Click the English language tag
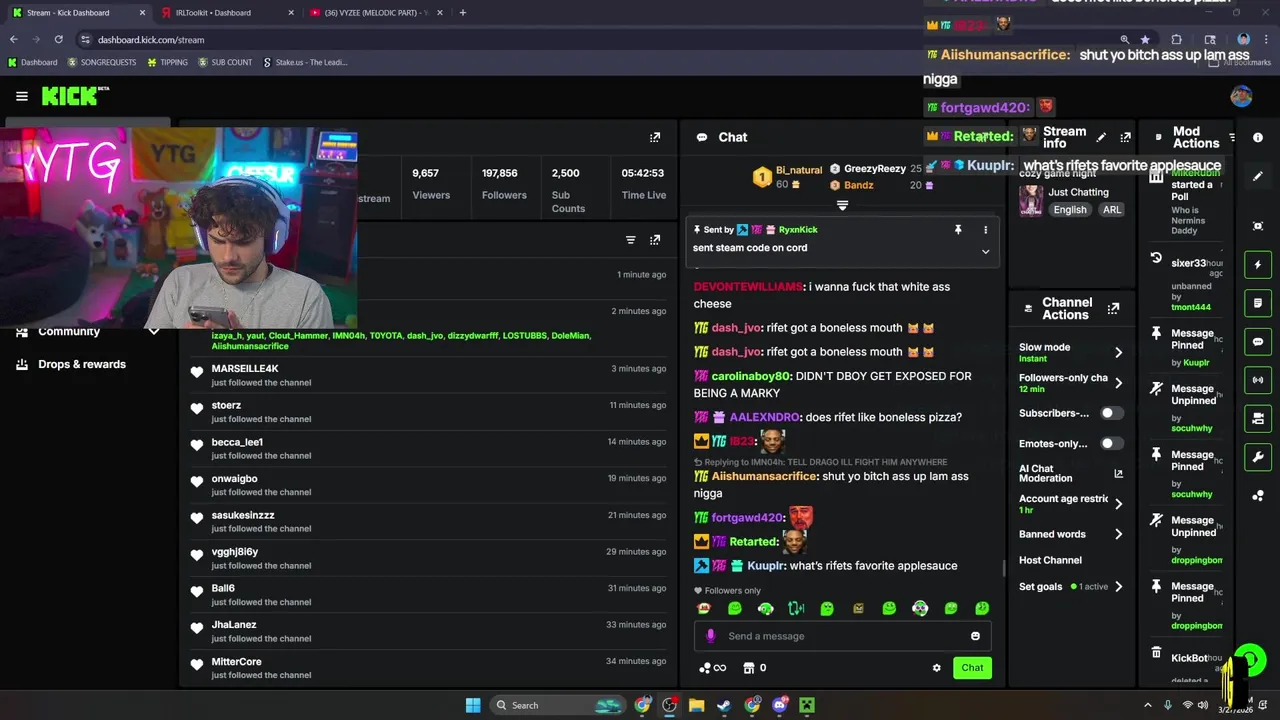 (1069, 210)
